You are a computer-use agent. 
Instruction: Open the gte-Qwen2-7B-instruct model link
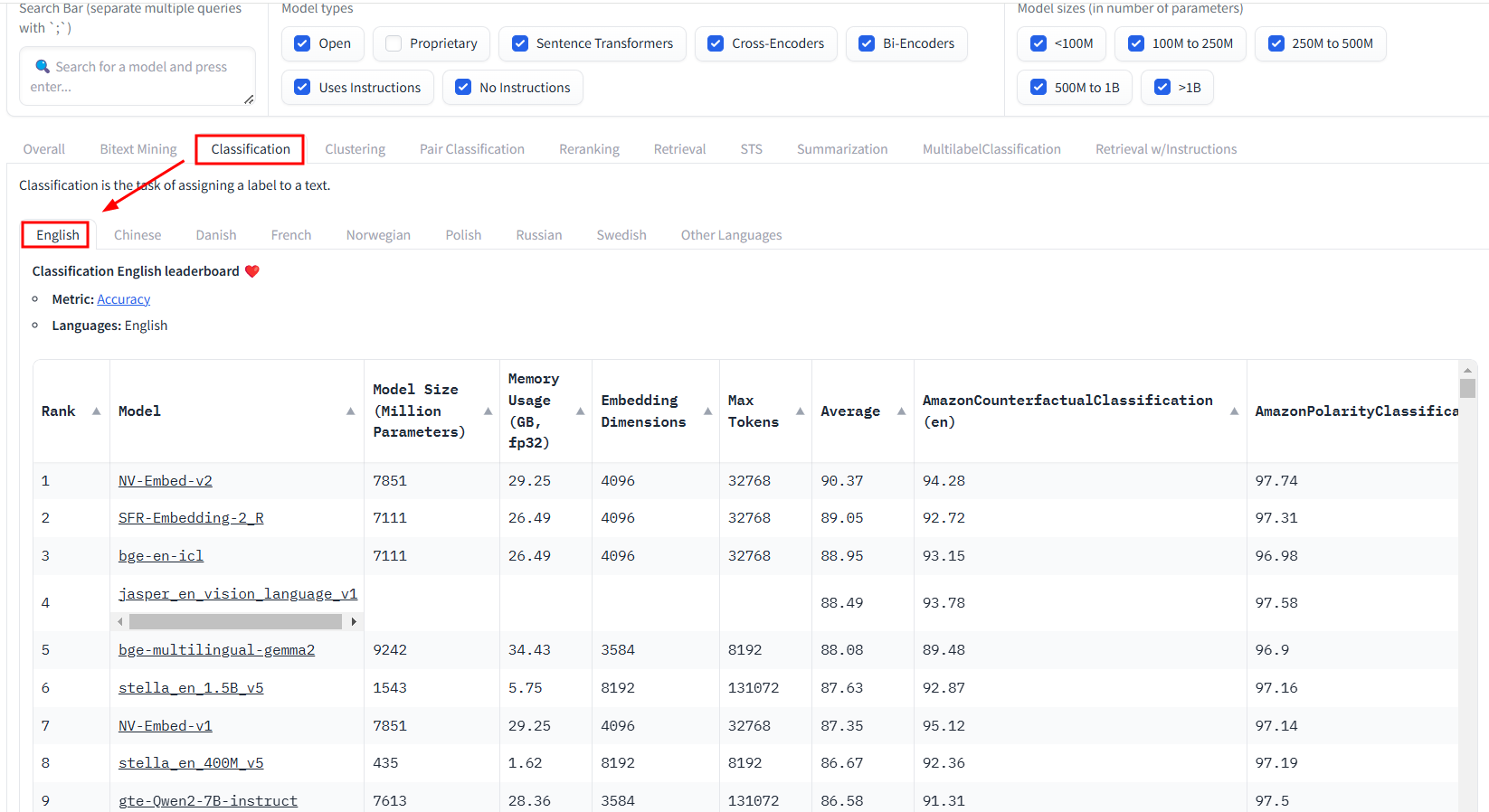coord(208,801)
